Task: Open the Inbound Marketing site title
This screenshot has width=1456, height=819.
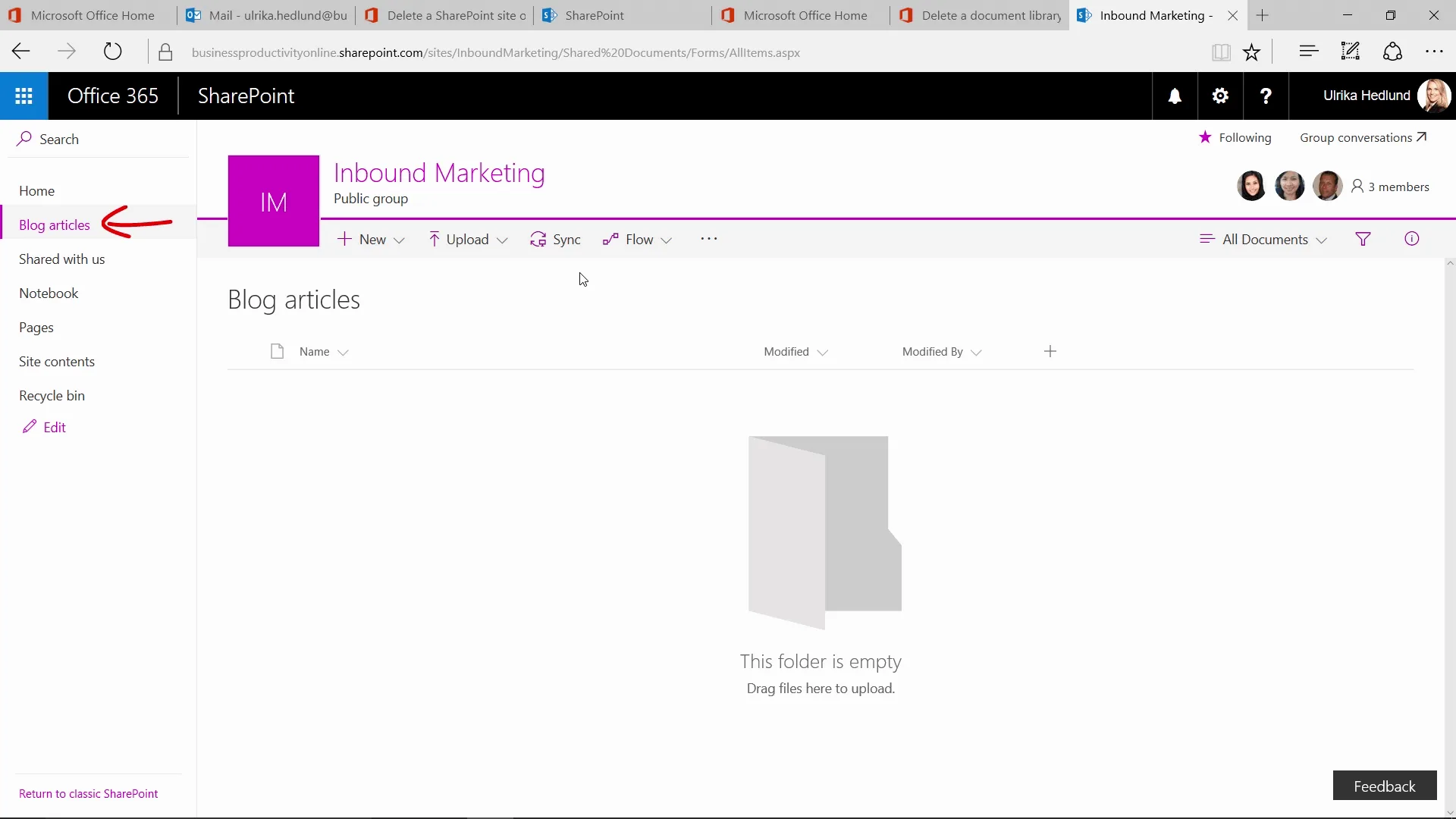Action: click(439, 173)
